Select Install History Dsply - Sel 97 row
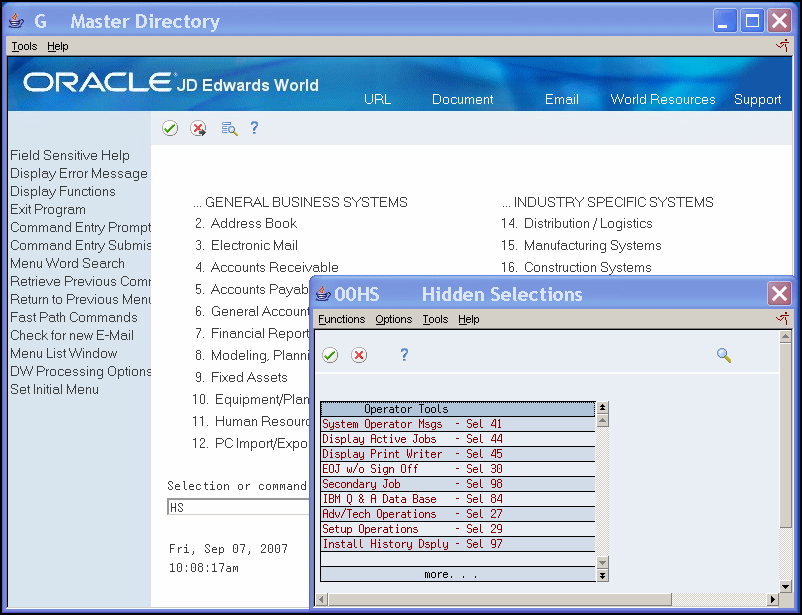The image size is (802, 615). [x=458, y=544]
